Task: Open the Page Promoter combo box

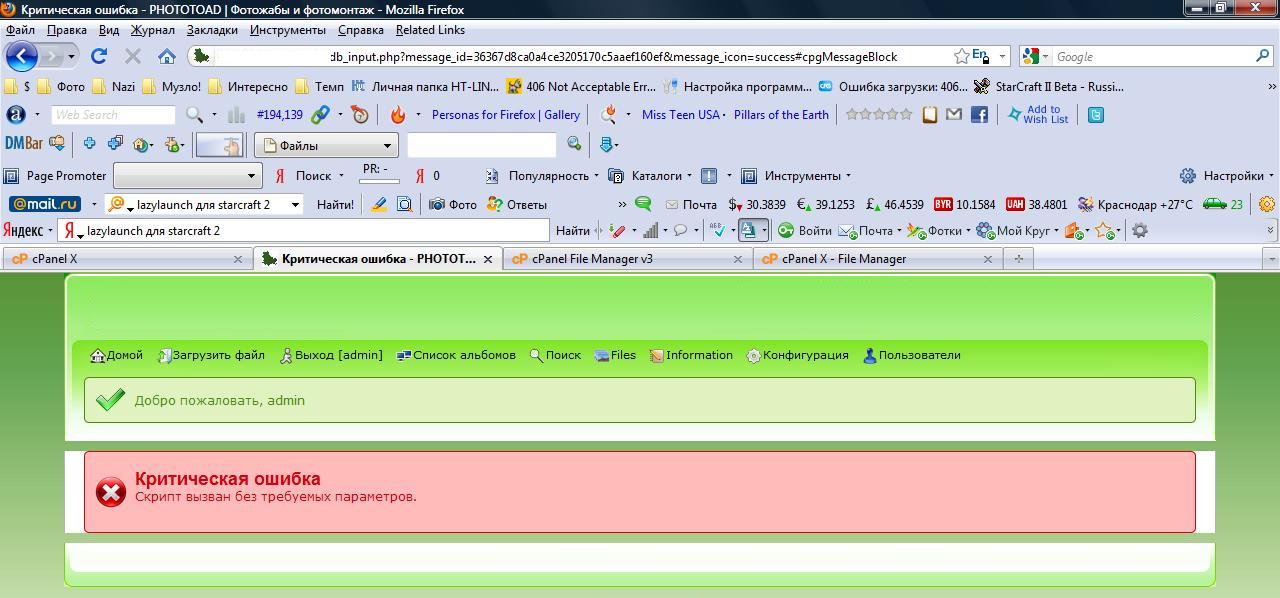Action: pos(187,176)
